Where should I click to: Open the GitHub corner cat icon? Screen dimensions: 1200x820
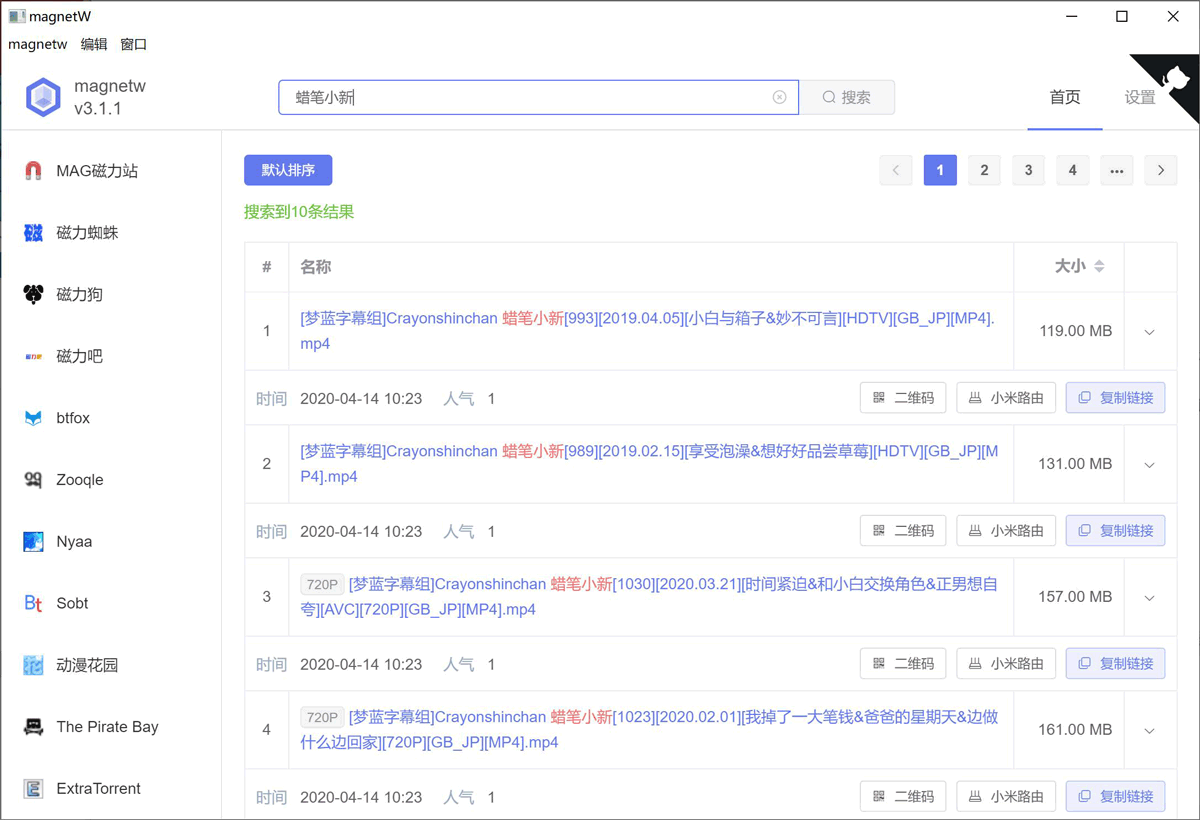coord(1176,82)
